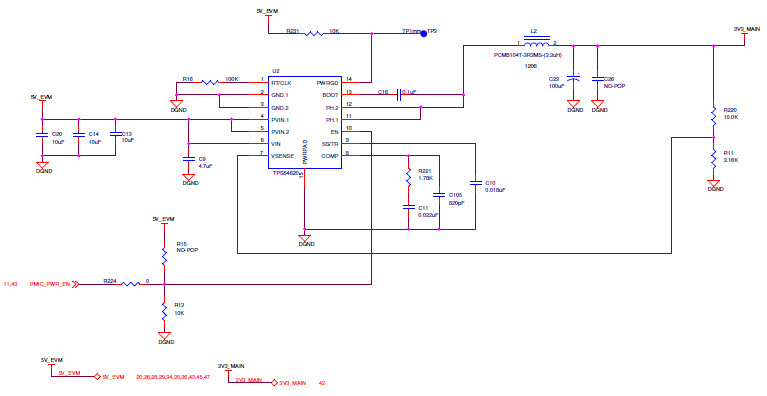Select the U2 TPS54620 chip body
Image resolution: width=767 pixels, height=396 pixels.
pos(304,122)
